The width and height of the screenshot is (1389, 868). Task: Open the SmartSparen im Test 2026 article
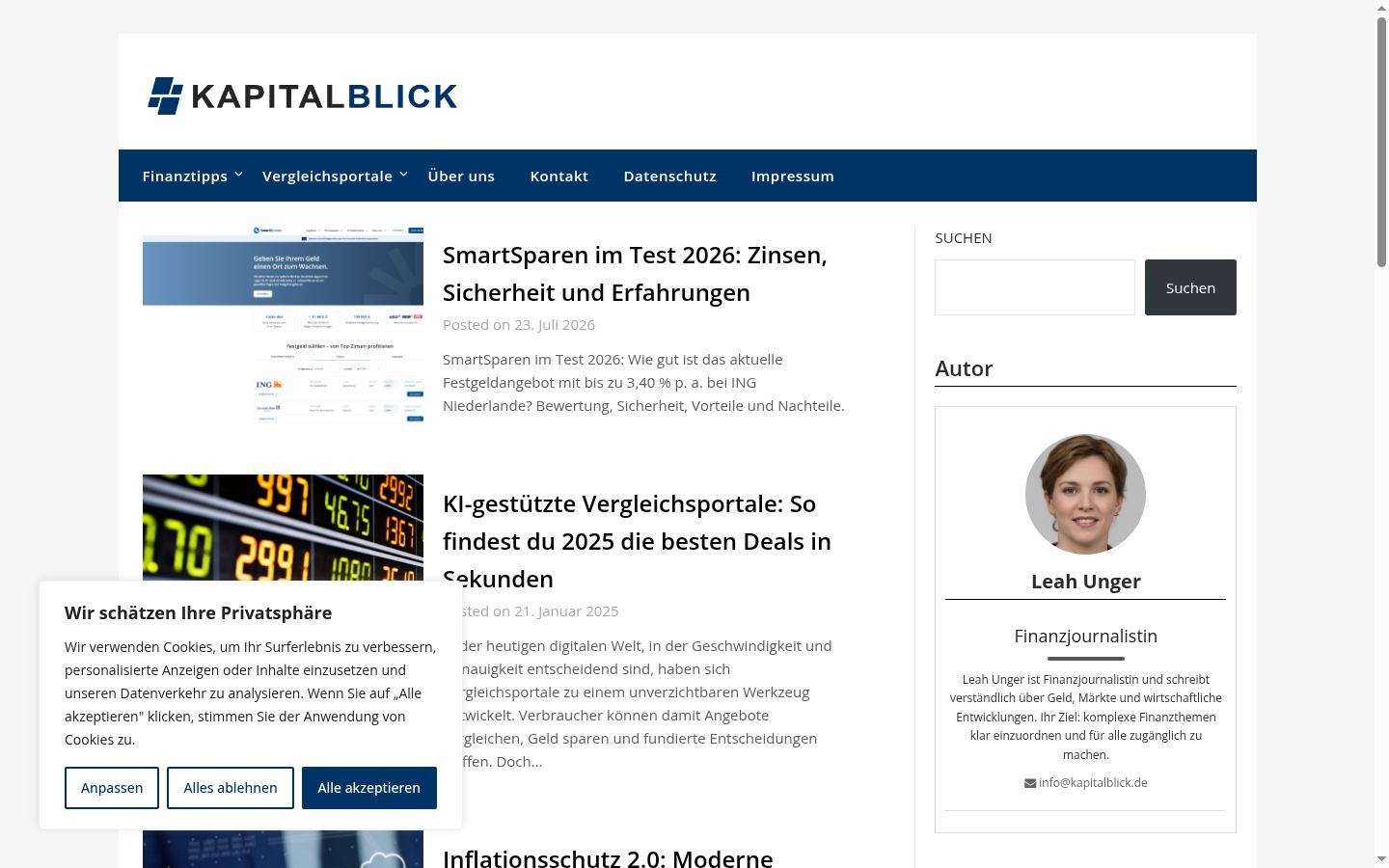coord(635,274)
